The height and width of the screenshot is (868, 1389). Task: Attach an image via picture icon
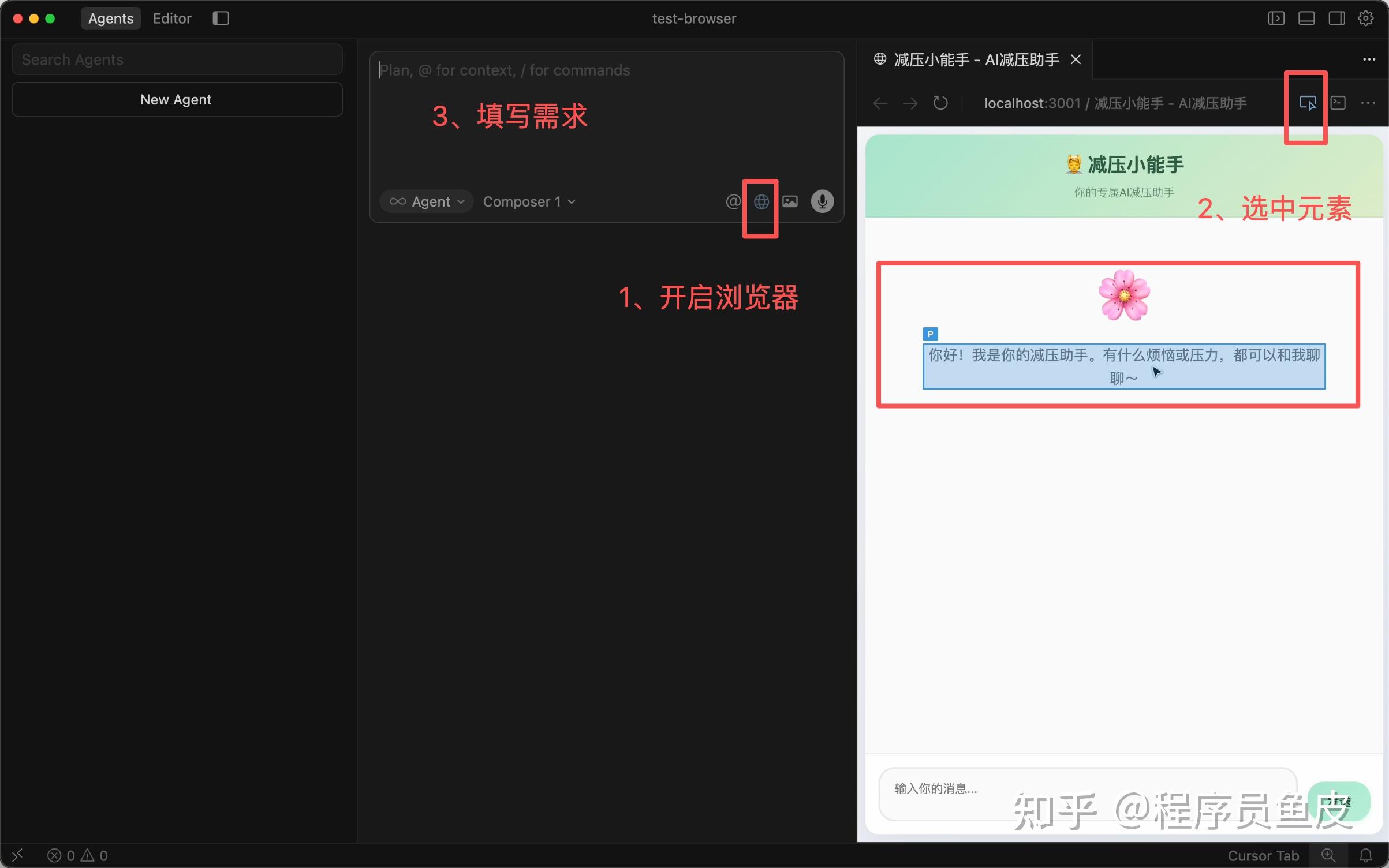pos(790,201)
